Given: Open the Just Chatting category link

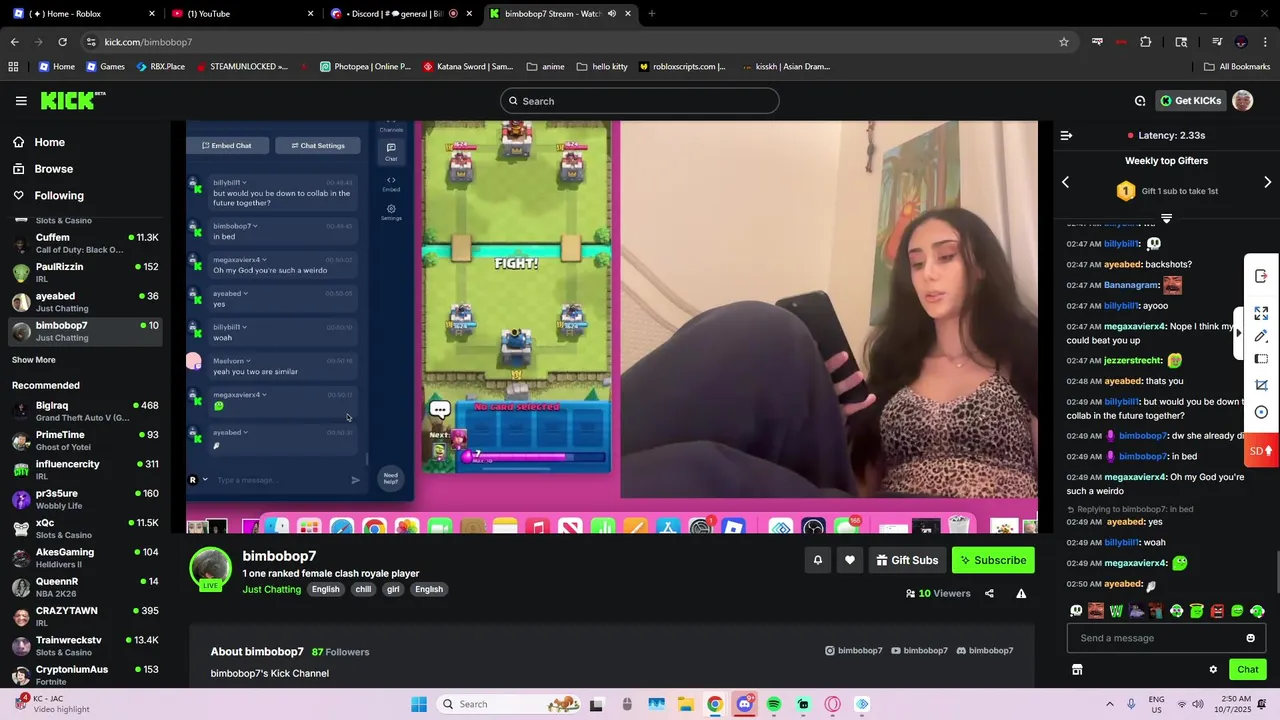Looking at the screenshot, I should (x=271, y=590).
